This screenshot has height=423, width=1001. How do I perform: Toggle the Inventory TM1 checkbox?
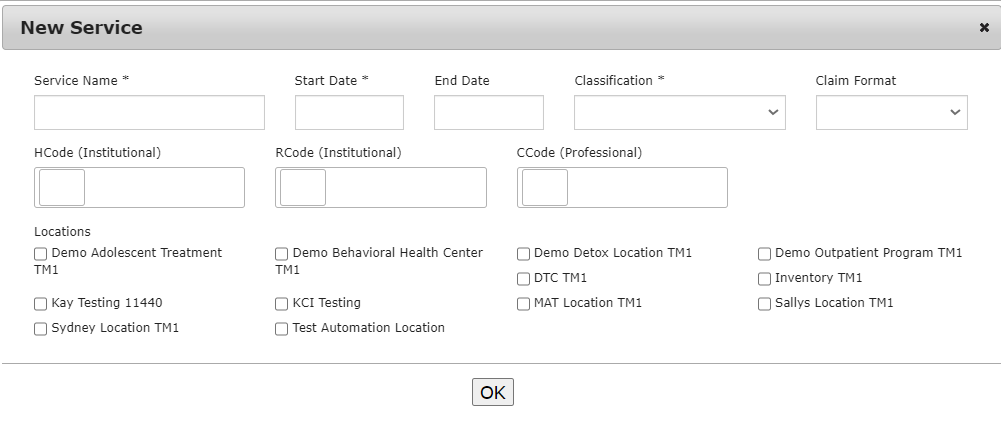pyautogui.click(x=765, y=279)
